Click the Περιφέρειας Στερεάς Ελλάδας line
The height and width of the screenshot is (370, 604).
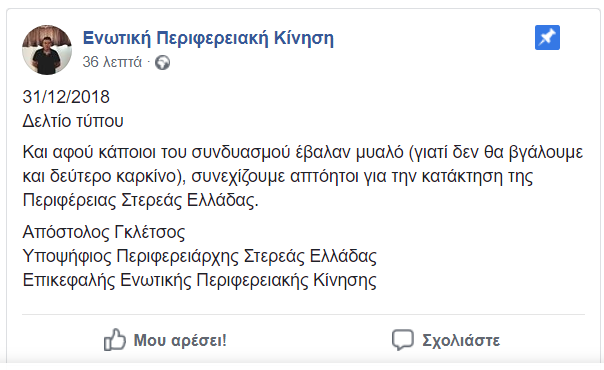coord(140,200)
